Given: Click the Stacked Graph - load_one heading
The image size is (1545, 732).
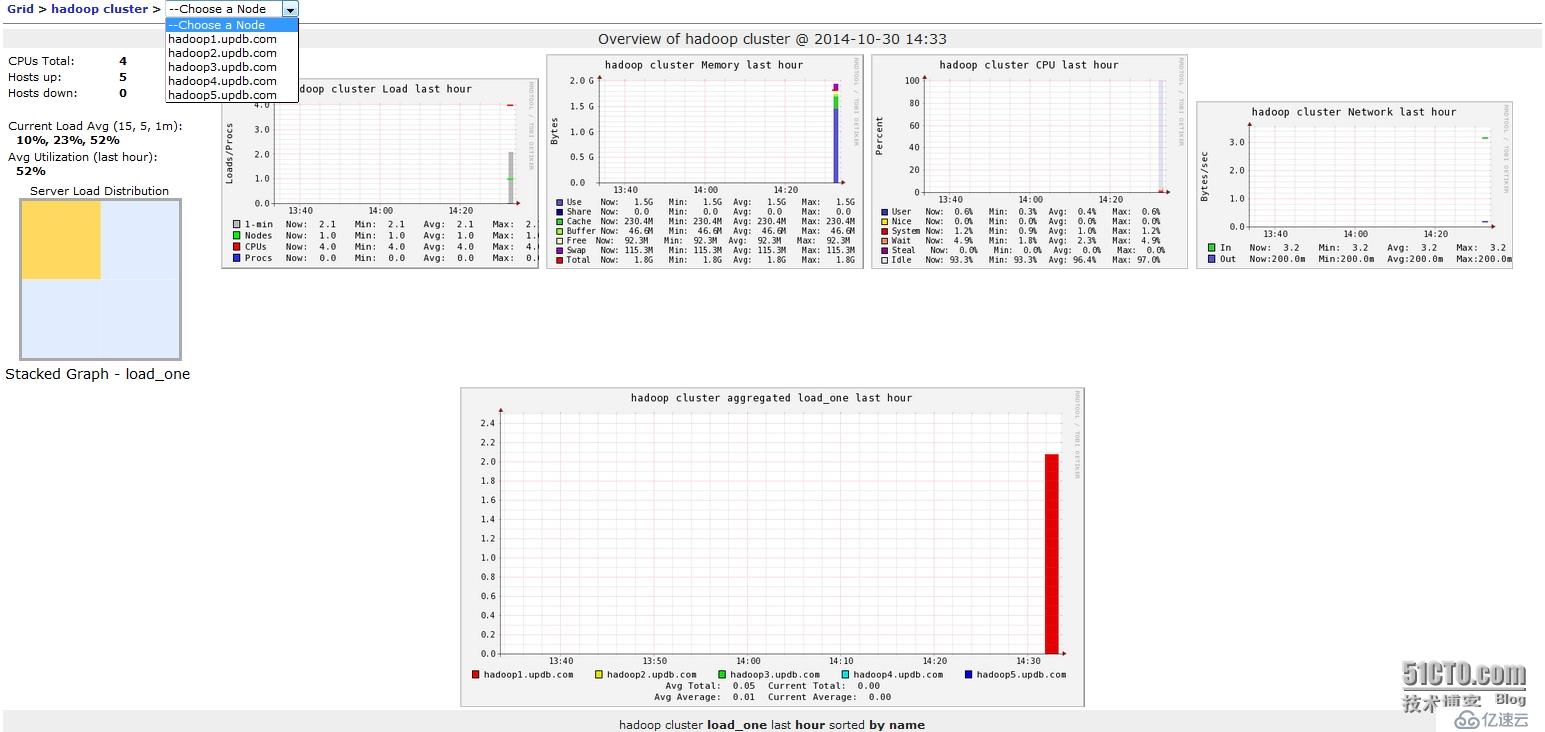Looking at the screenshot, I should (98, 374).
